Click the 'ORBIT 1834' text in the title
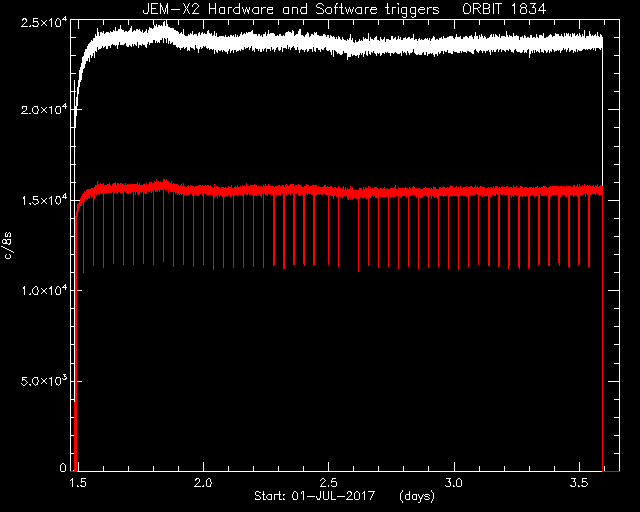This screenshot has height=512, width=640. point(504,9)
